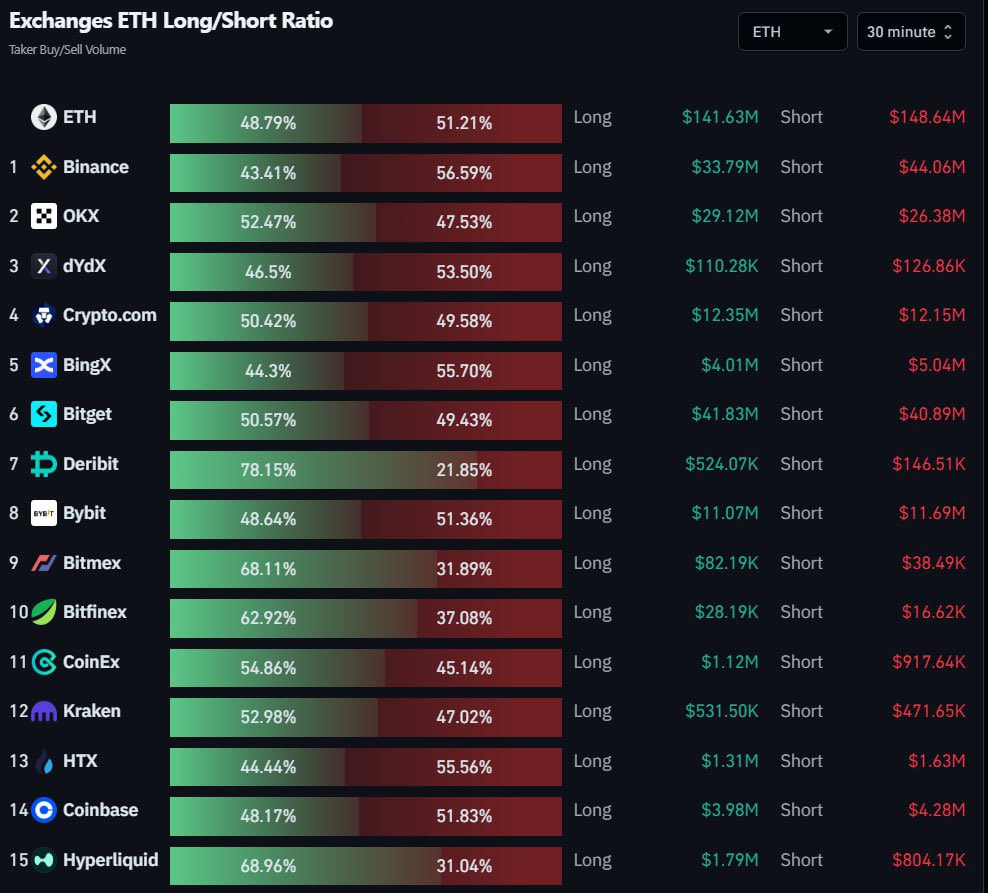
Task: Click the Coinbase logo icon
Action: click(x=43, y=810)
